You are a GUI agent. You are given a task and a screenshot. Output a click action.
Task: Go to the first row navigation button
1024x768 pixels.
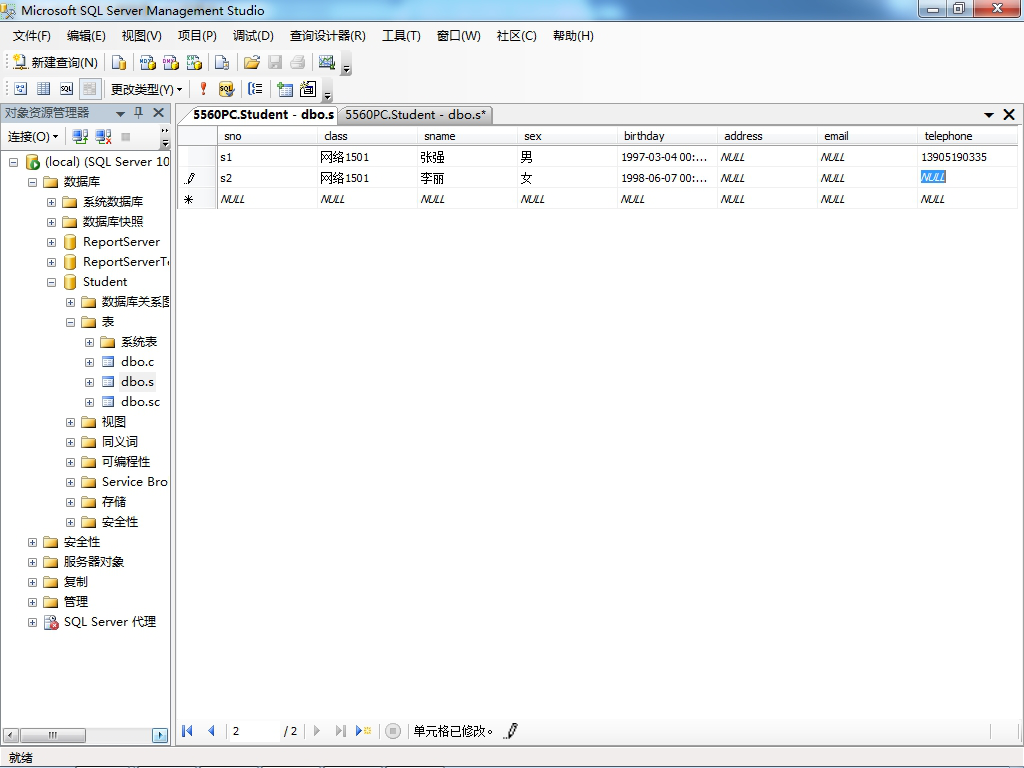(x=187, y=731)
